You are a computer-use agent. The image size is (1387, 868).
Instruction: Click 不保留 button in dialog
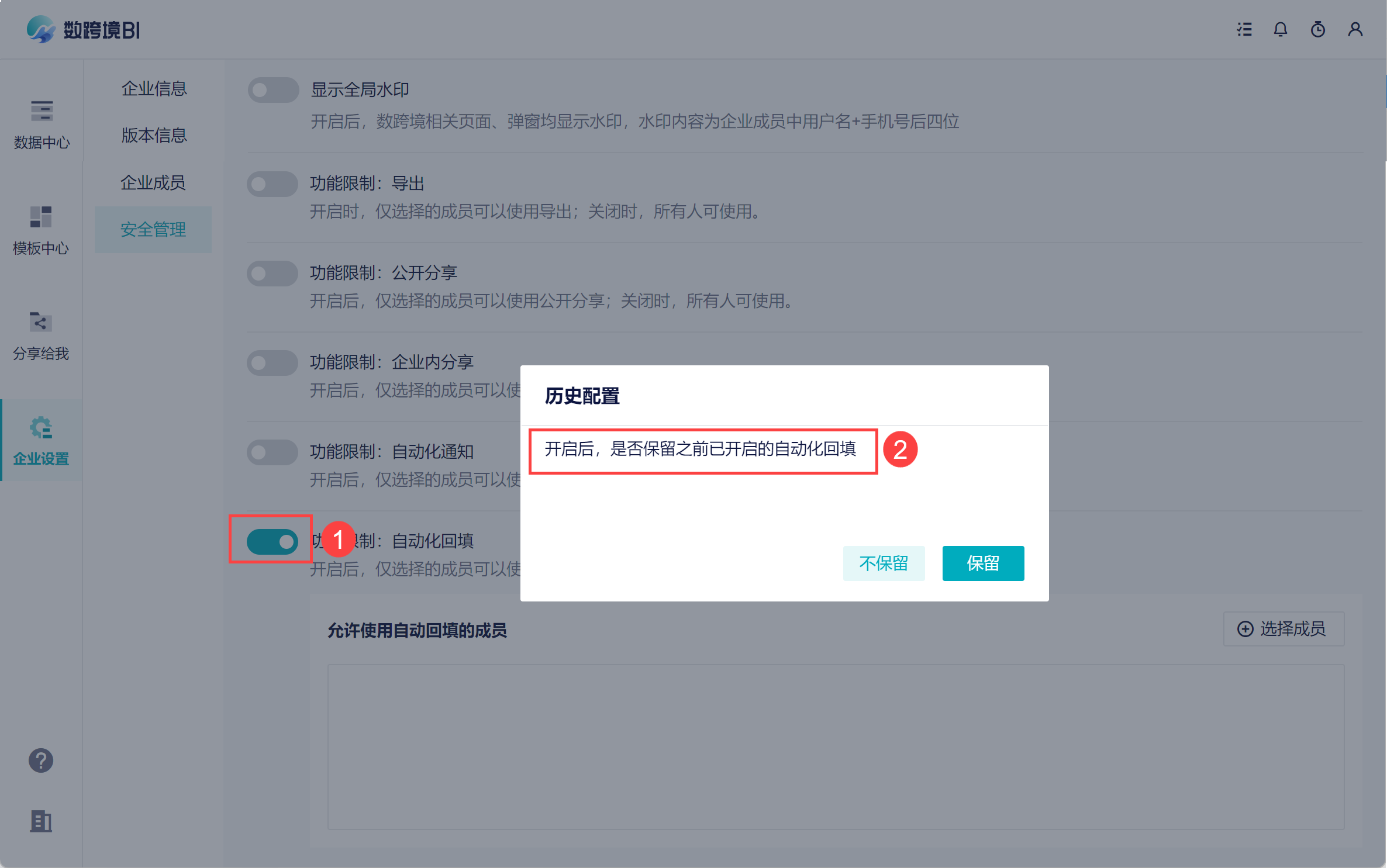tap(884, 563)
